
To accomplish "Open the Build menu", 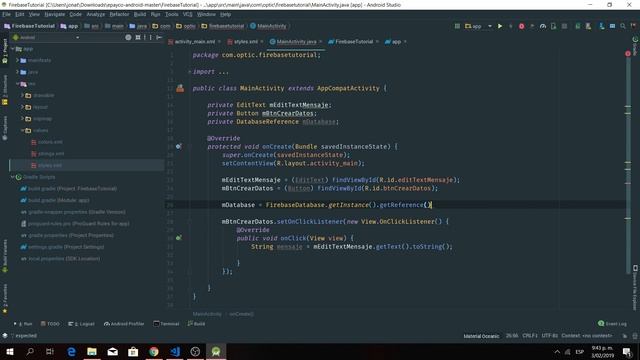I will pos(140,14).
